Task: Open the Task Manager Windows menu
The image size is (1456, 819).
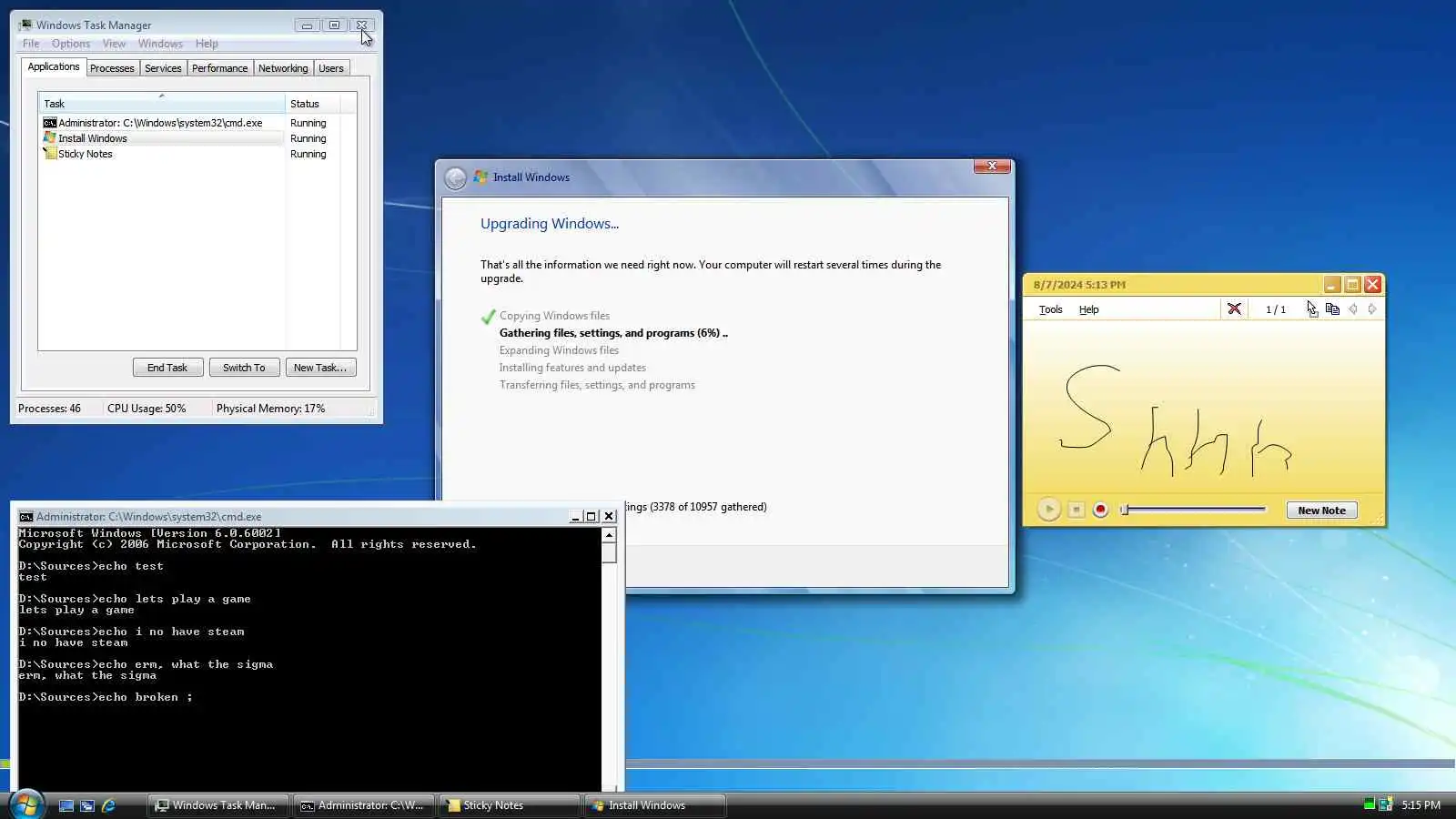Action: tap(160, 44)
